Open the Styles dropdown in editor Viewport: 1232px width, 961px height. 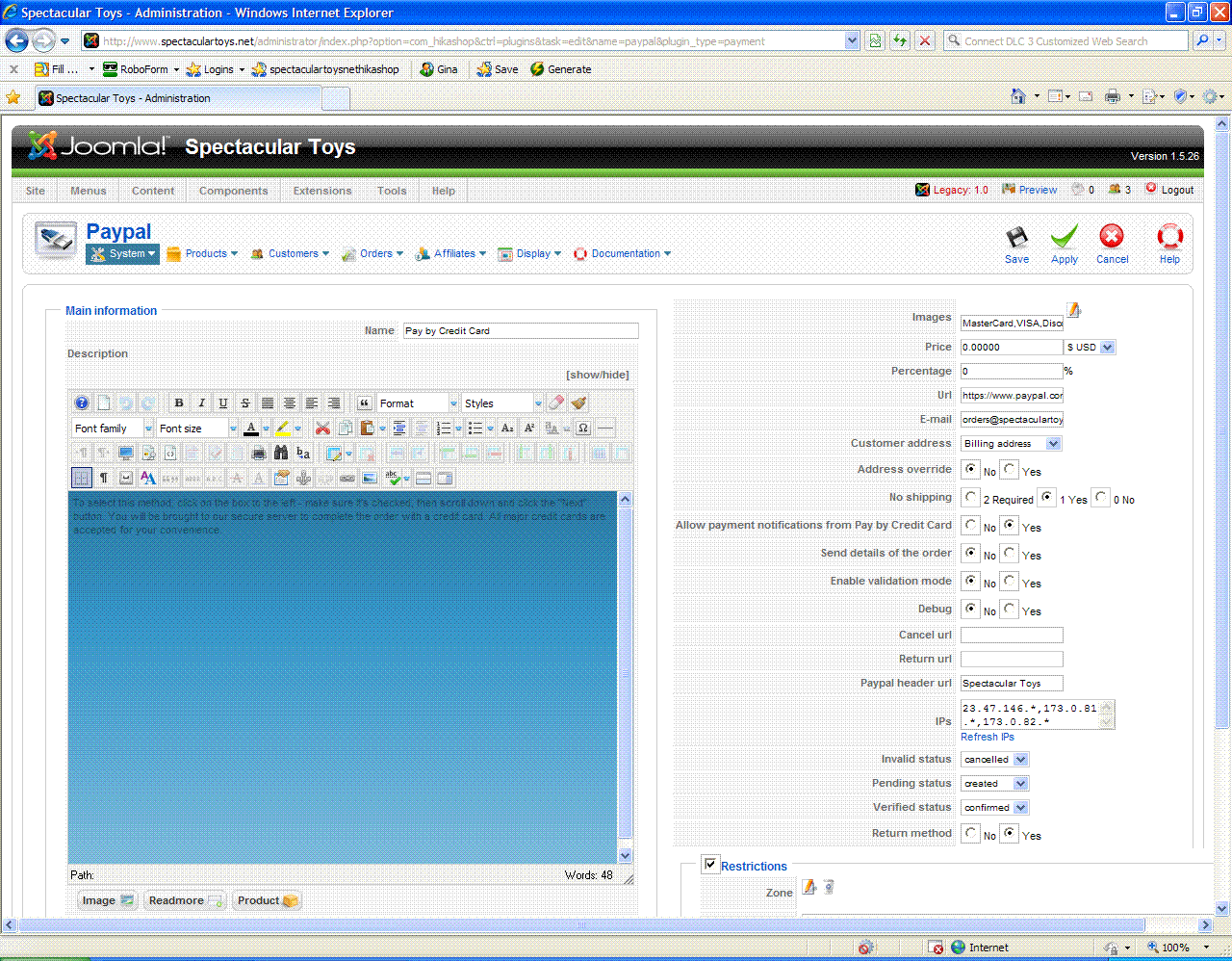coord(502,403)
